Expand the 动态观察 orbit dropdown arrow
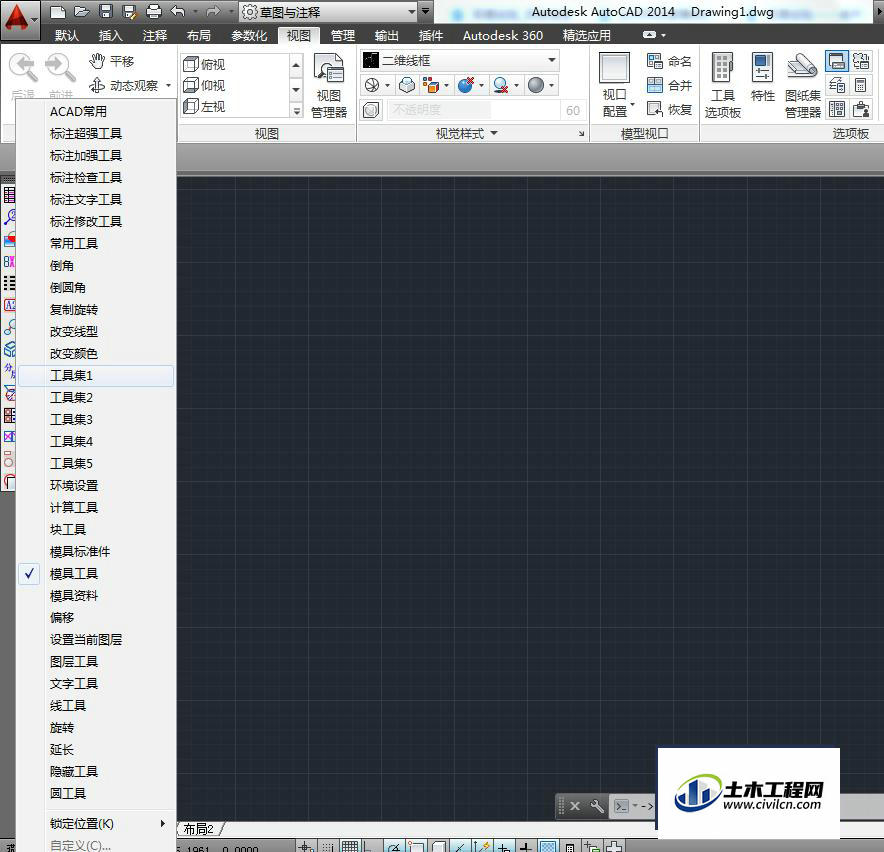 pyautogui.click(x=168, y=86)
